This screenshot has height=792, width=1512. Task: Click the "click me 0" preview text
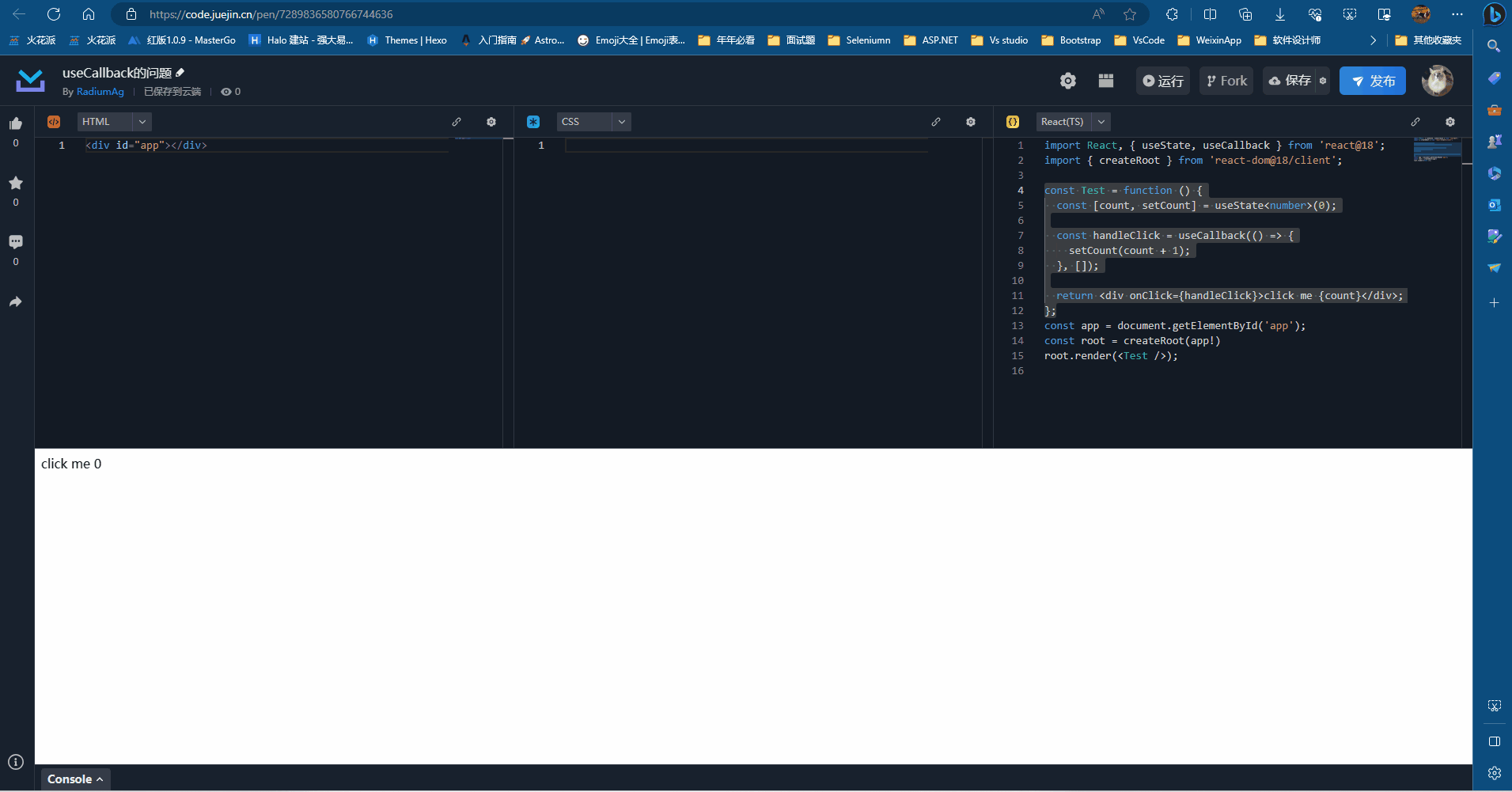coord(71,464)
